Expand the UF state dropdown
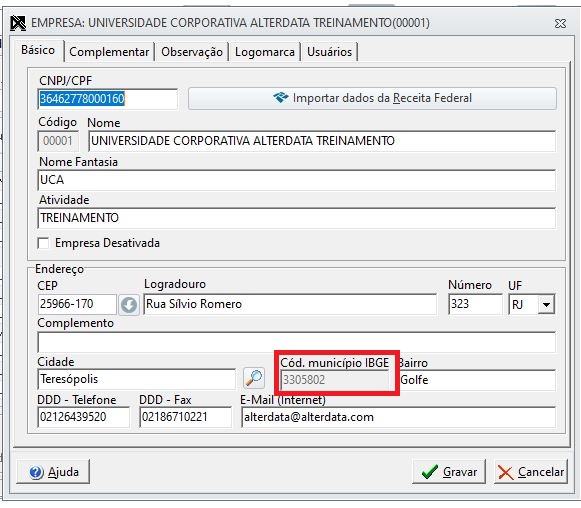This screenshot has height=508, width=581. click(x=546, y=305)
